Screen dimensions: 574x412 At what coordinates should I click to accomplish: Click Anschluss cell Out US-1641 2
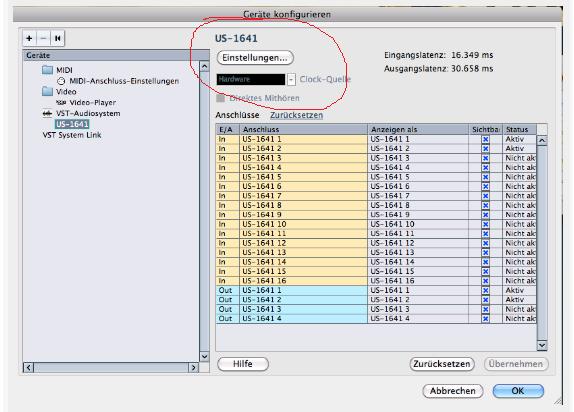[x=303, y=300]
